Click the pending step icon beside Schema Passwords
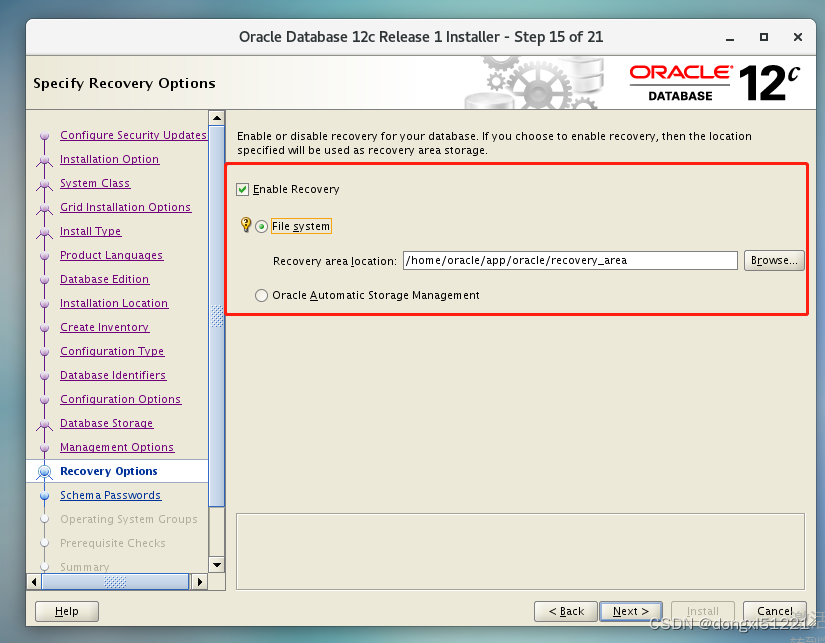The image size is (825, 643). click(44, 495)
